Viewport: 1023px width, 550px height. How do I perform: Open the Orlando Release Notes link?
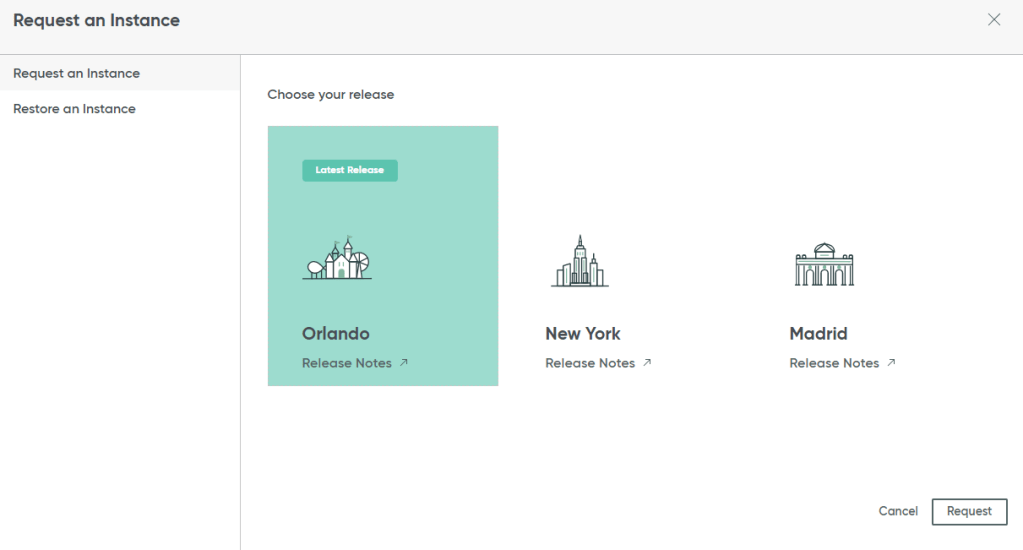[x=347, y=363]
